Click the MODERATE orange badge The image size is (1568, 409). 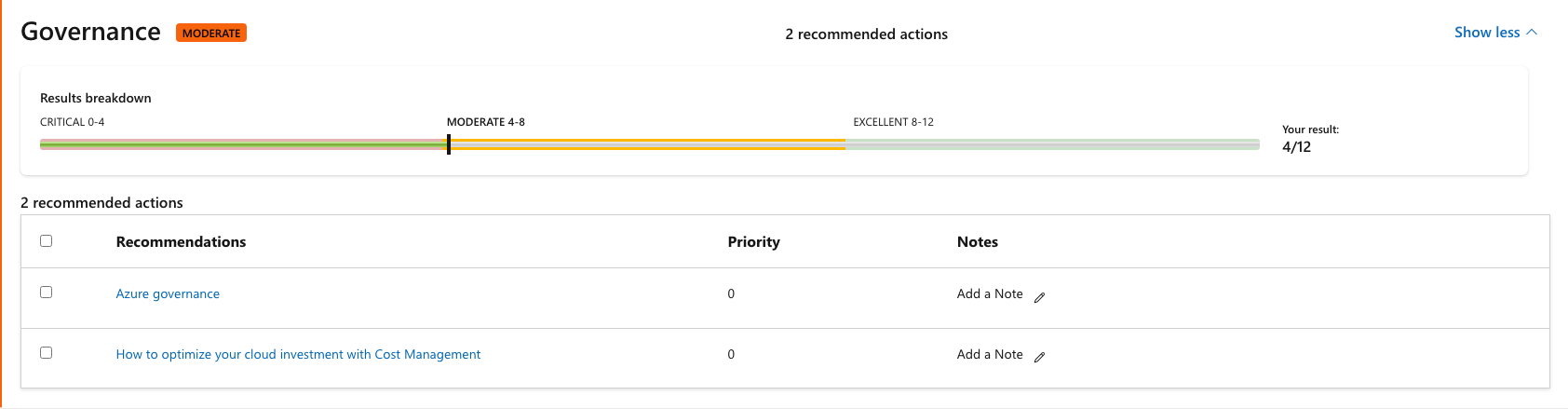pyautogui.click(x=211, y=33)
